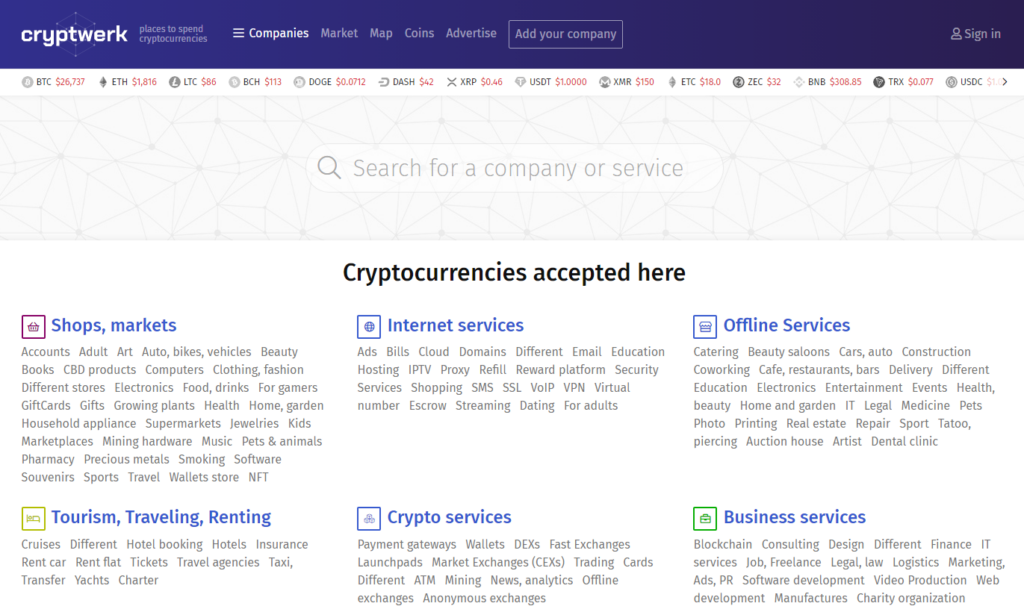Open the Tourism, Traveling, Renting heading
The width and height of the screenshot is (1024, 615).
point(161,517)
